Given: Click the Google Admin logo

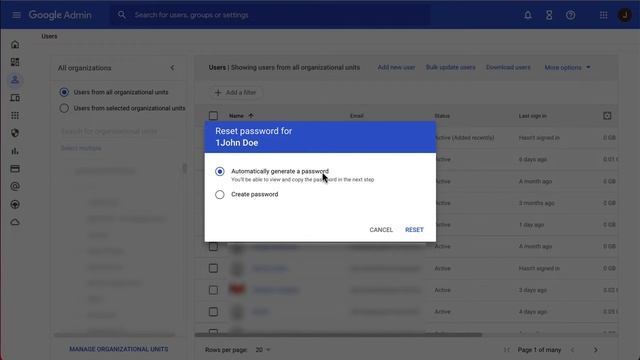Looking at the screenshot, I should click(x=60, y=15).
